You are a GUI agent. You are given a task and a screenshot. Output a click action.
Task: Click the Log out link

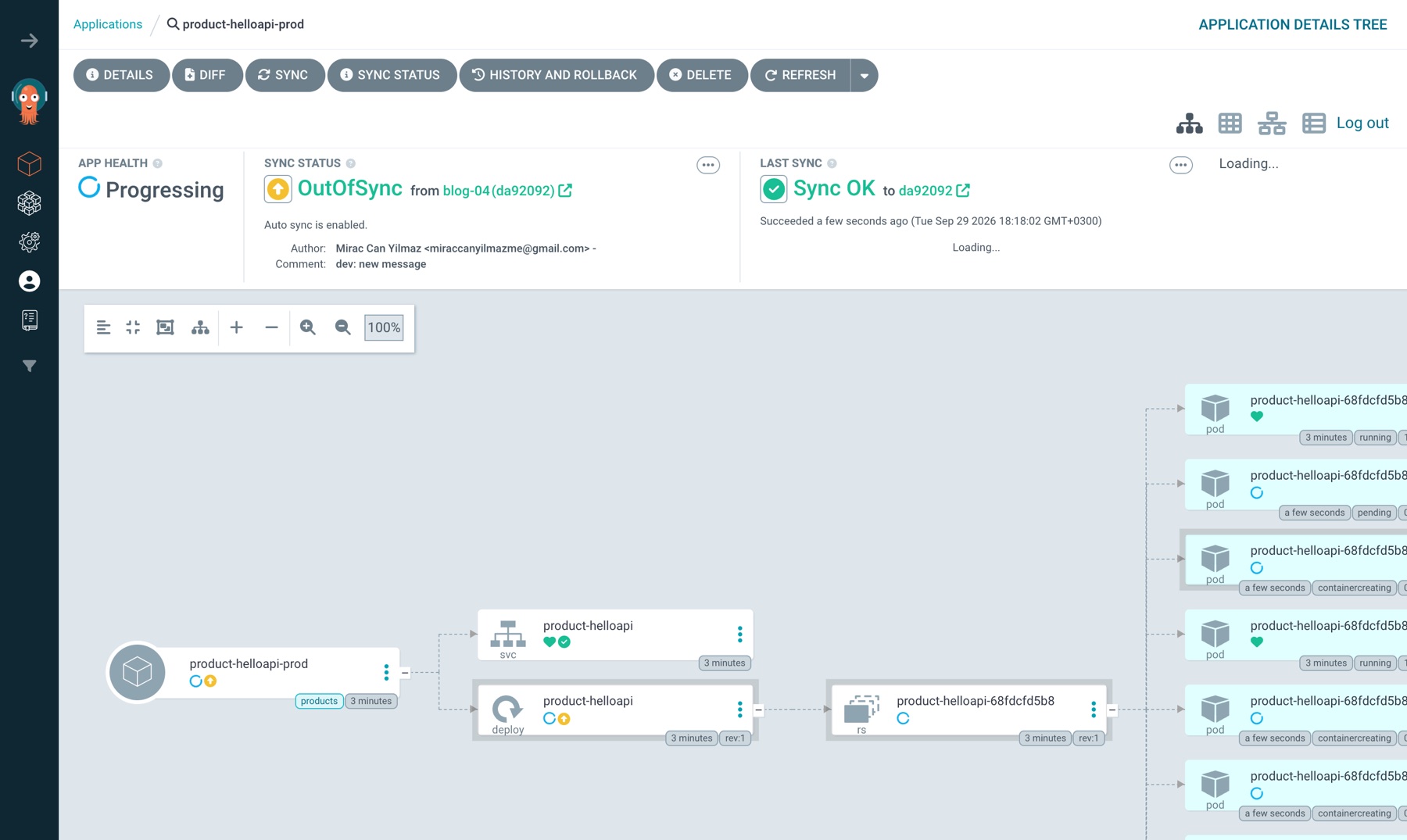pos(1362,123)
